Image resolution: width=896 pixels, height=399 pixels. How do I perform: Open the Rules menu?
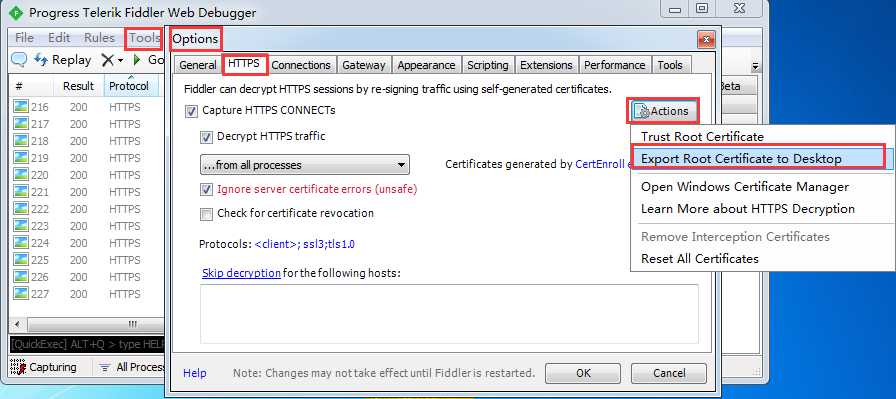(99, 38)
